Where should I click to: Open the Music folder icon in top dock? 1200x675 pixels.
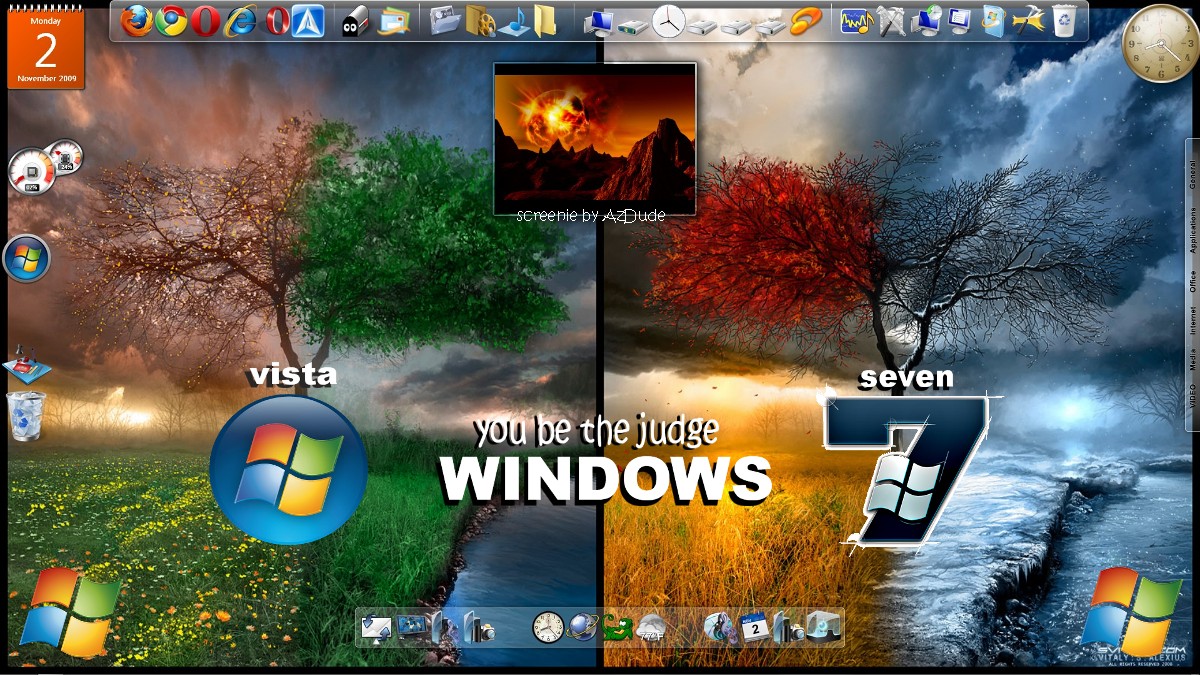pyautogui.click(x=515, y=20)
